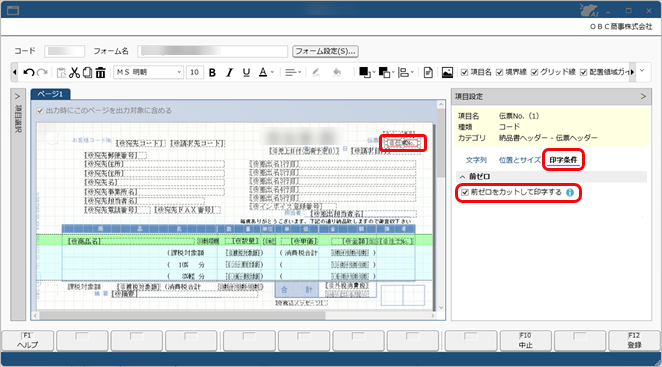
Task: Collapse the 前ゼロ section
Action: coord(462,177)
